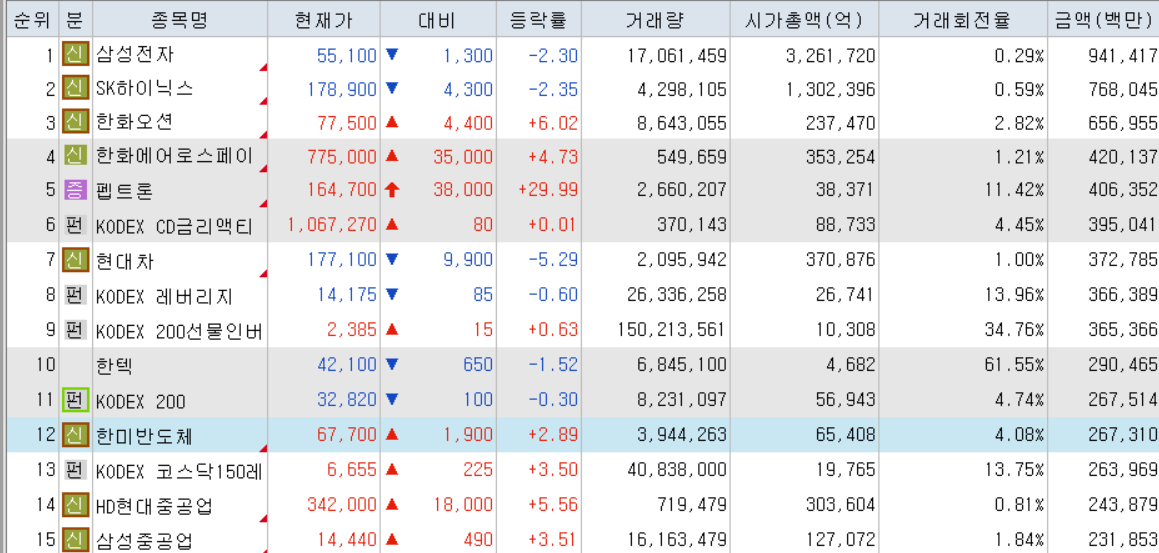Click the volume 150,213,561 cell
Image resolution: width=1159 pixels, height=553 pixels.
(x=669, y=330)
